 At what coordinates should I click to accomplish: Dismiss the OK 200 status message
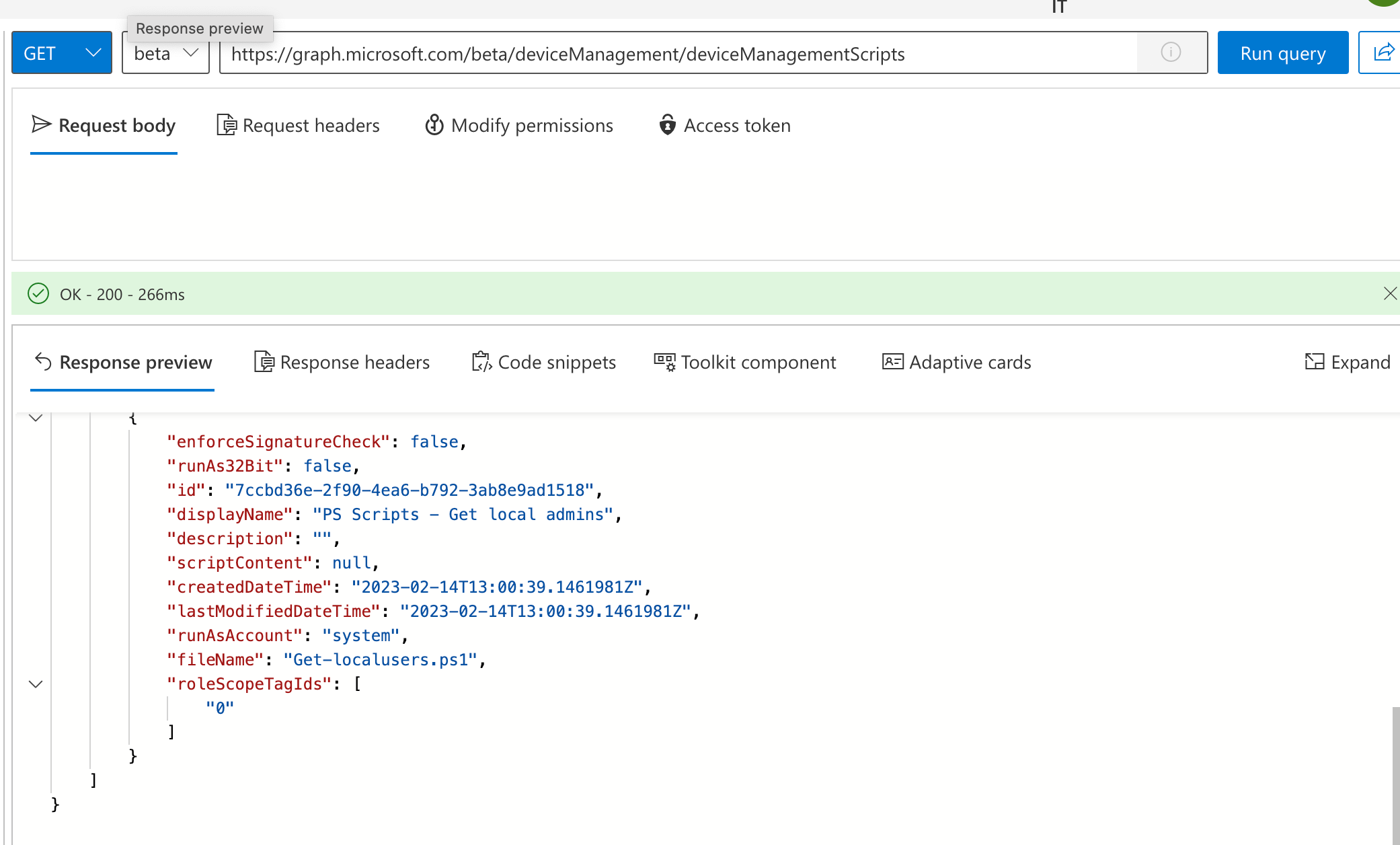[x=1390, y=293]
